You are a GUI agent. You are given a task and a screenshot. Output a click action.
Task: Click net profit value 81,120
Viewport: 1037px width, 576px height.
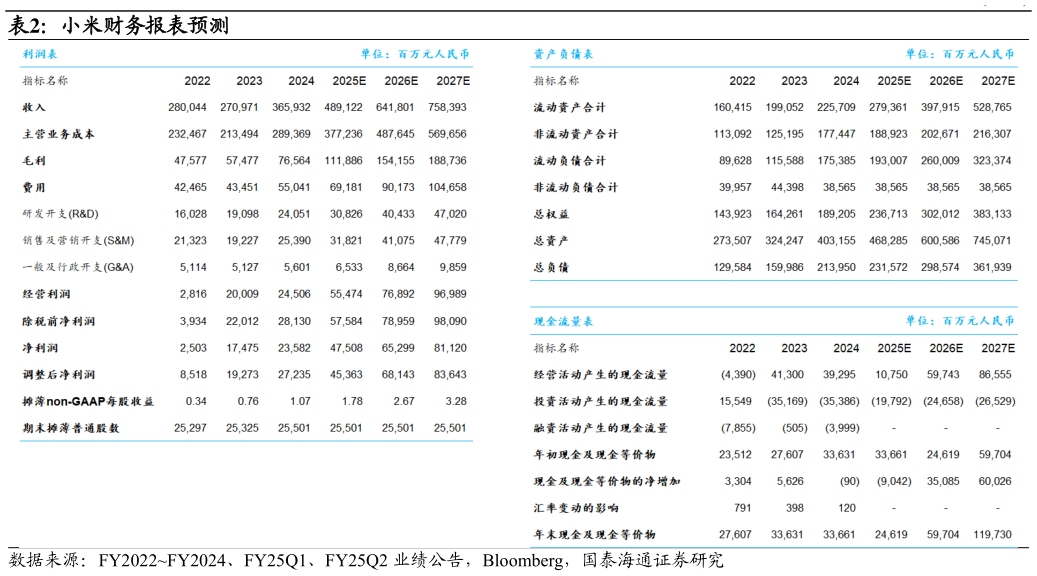[x=450, y=348]
